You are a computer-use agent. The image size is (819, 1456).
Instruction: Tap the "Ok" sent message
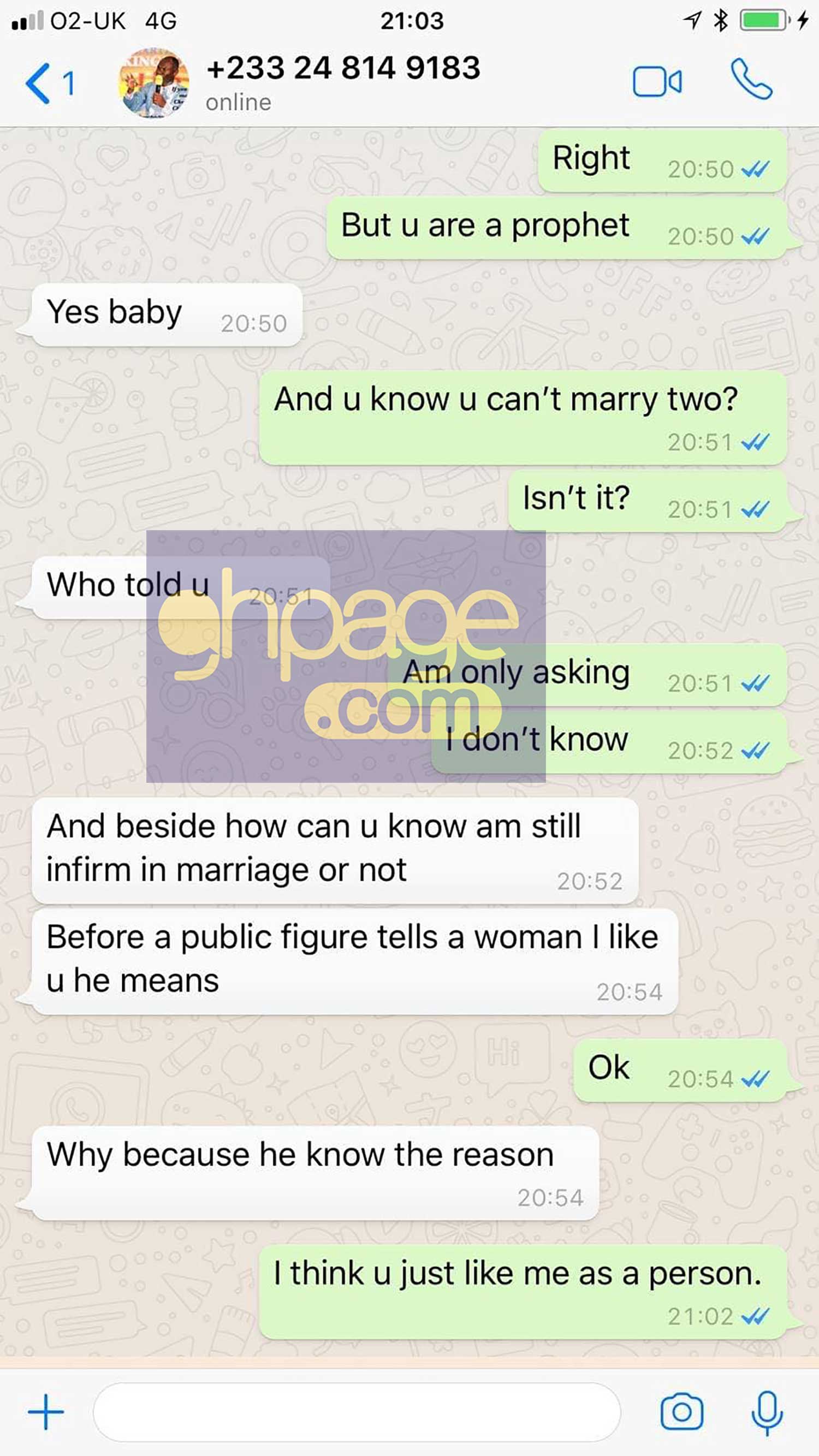point(680,1071)
